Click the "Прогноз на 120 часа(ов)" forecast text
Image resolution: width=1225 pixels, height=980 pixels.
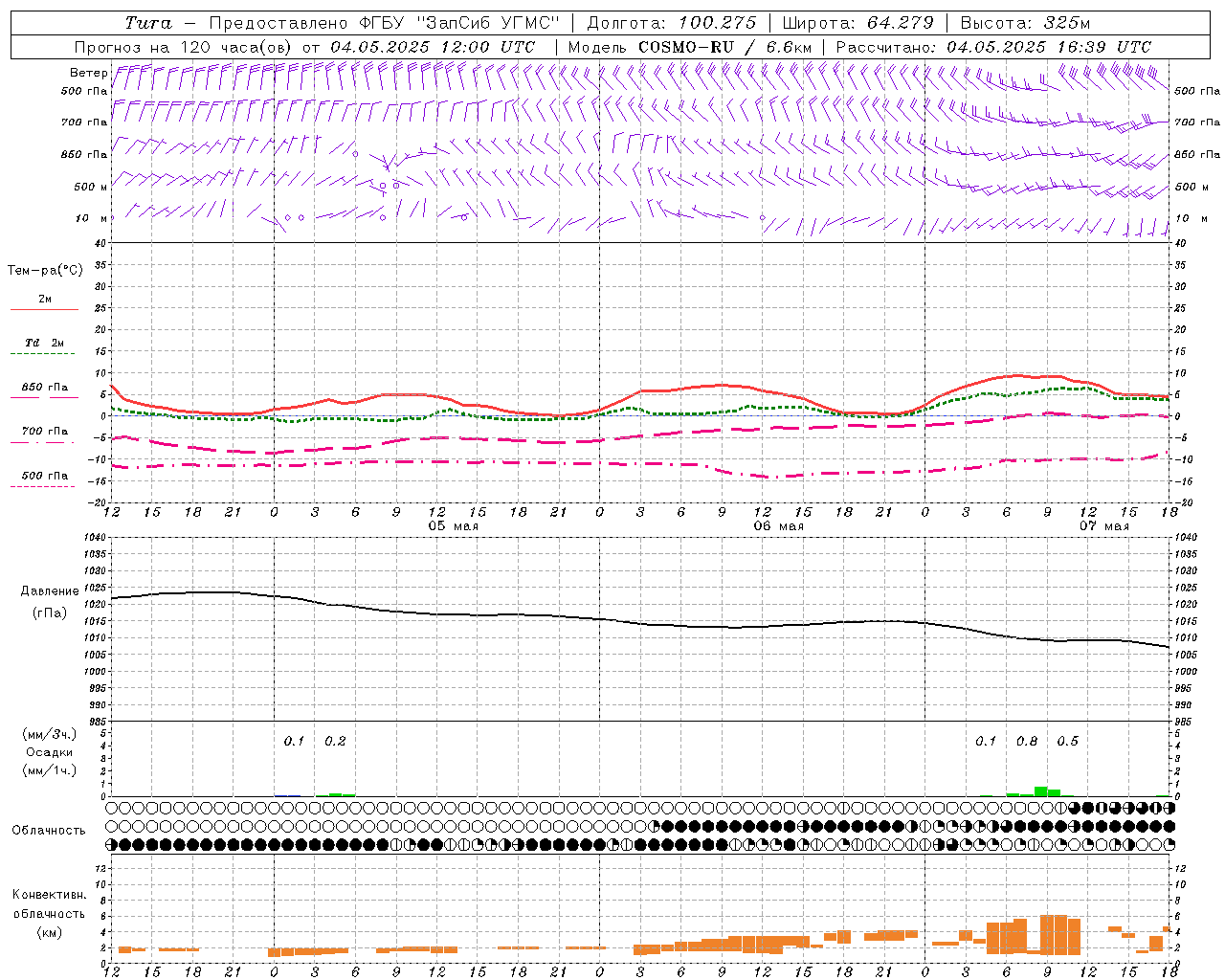184,47
